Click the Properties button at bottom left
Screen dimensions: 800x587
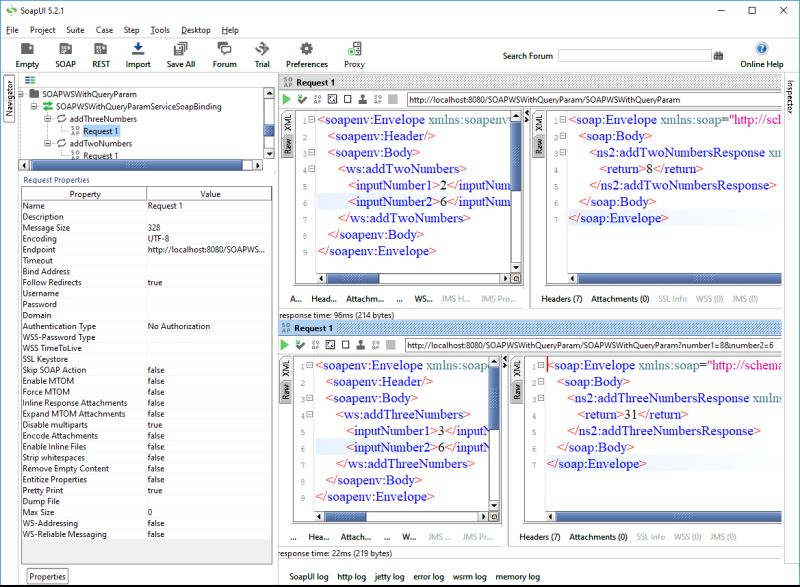point(47,577)
